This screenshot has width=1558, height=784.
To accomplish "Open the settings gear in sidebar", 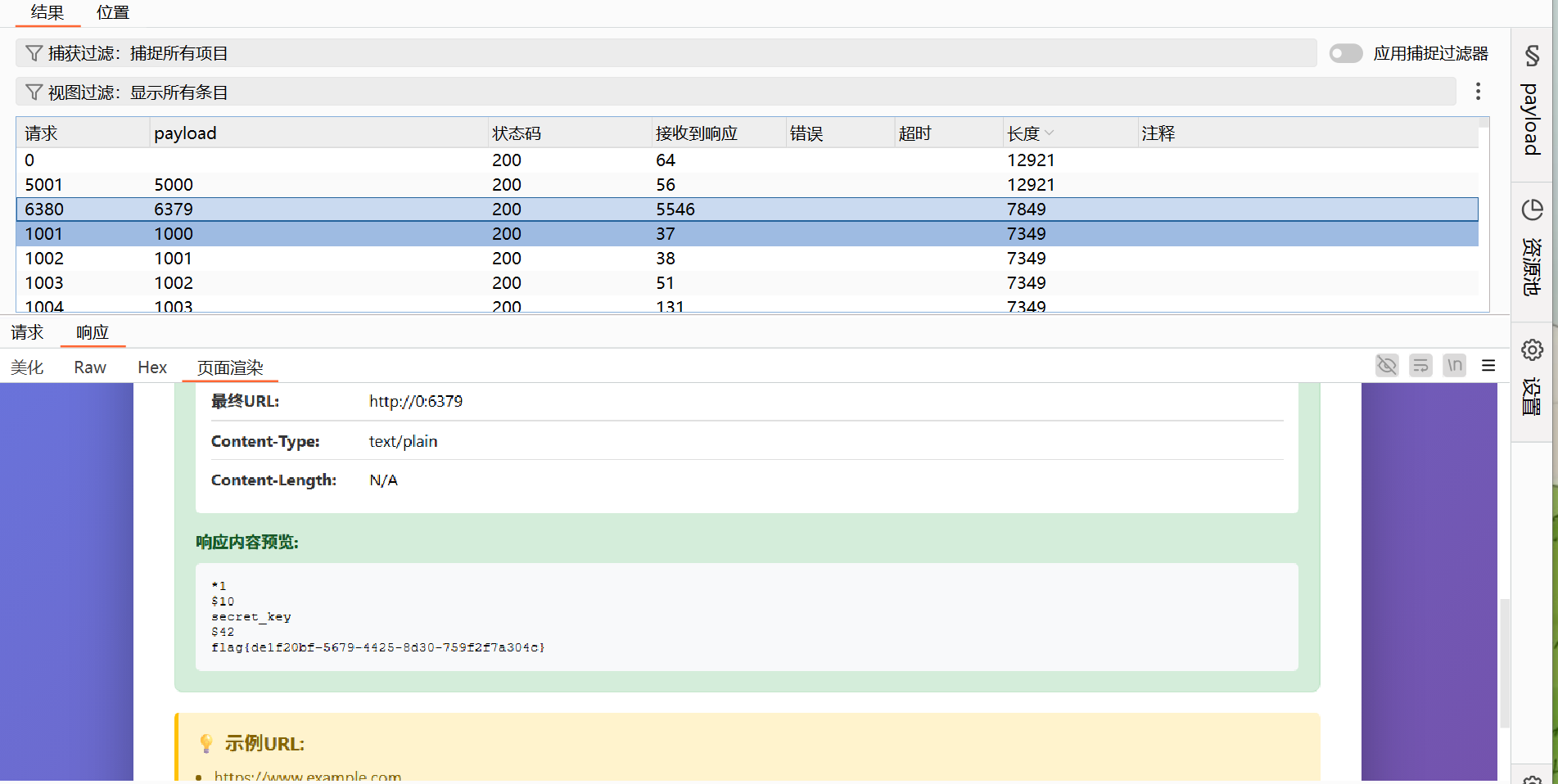I will (x=1532, y=350).
